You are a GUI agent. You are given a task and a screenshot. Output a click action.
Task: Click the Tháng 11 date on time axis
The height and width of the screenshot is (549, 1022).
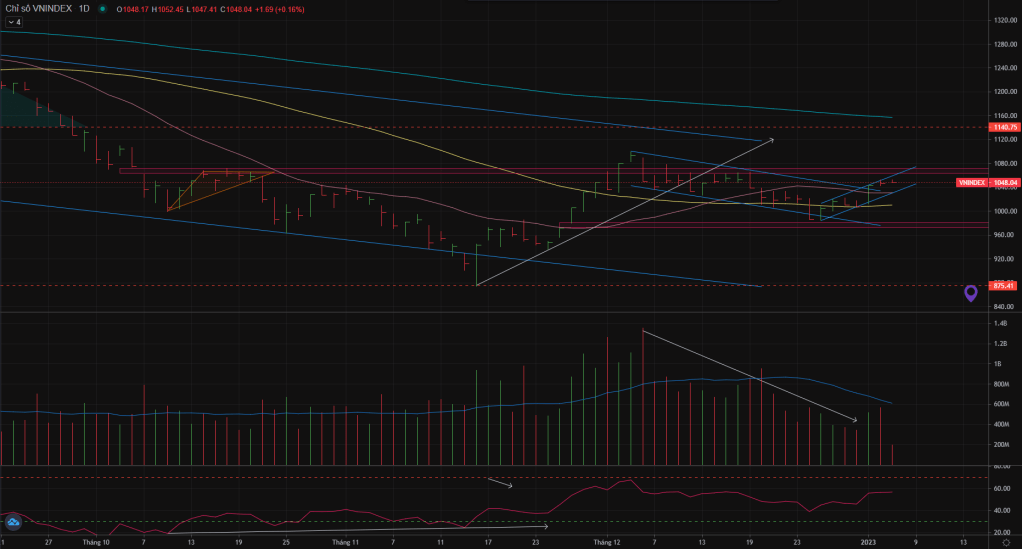coord(344,542)
